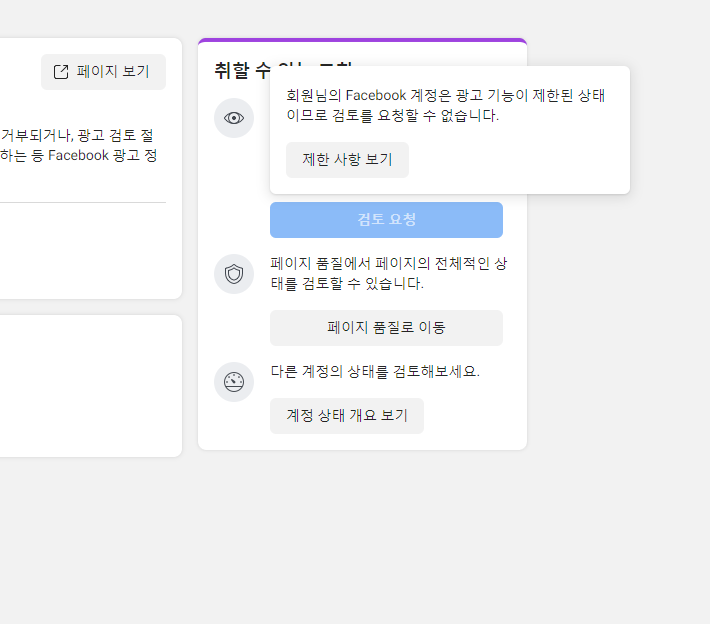Viewport: 710px width, 624px height.
Task: Select the text 다른 계정의 상태를 검토해보세요.
Action: tap(375, 372)
